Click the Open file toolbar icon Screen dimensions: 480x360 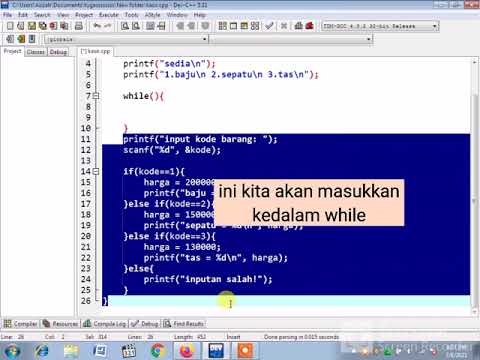click(21, 26)
